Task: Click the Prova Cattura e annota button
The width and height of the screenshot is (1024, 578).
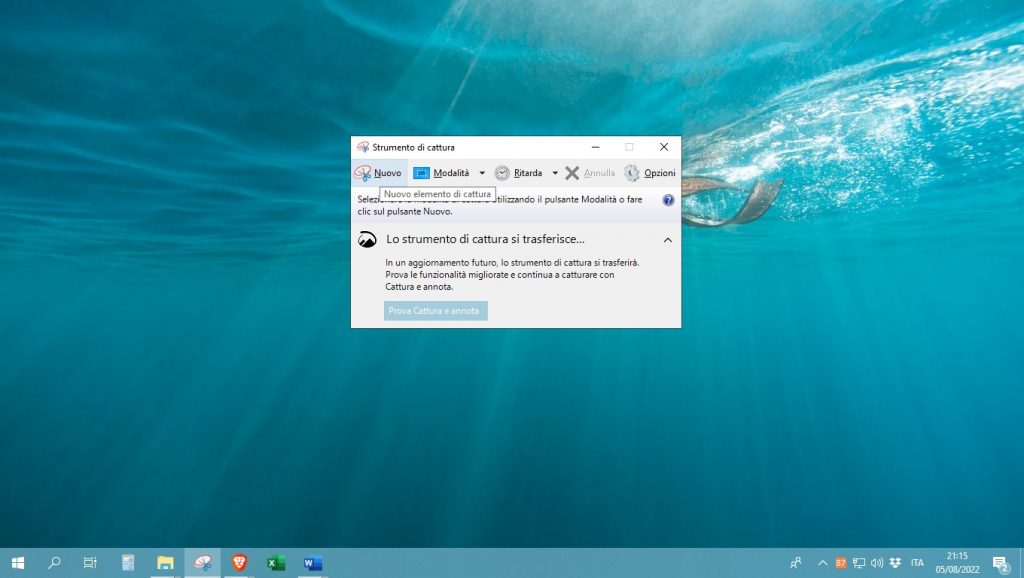Action: (435, 311)
